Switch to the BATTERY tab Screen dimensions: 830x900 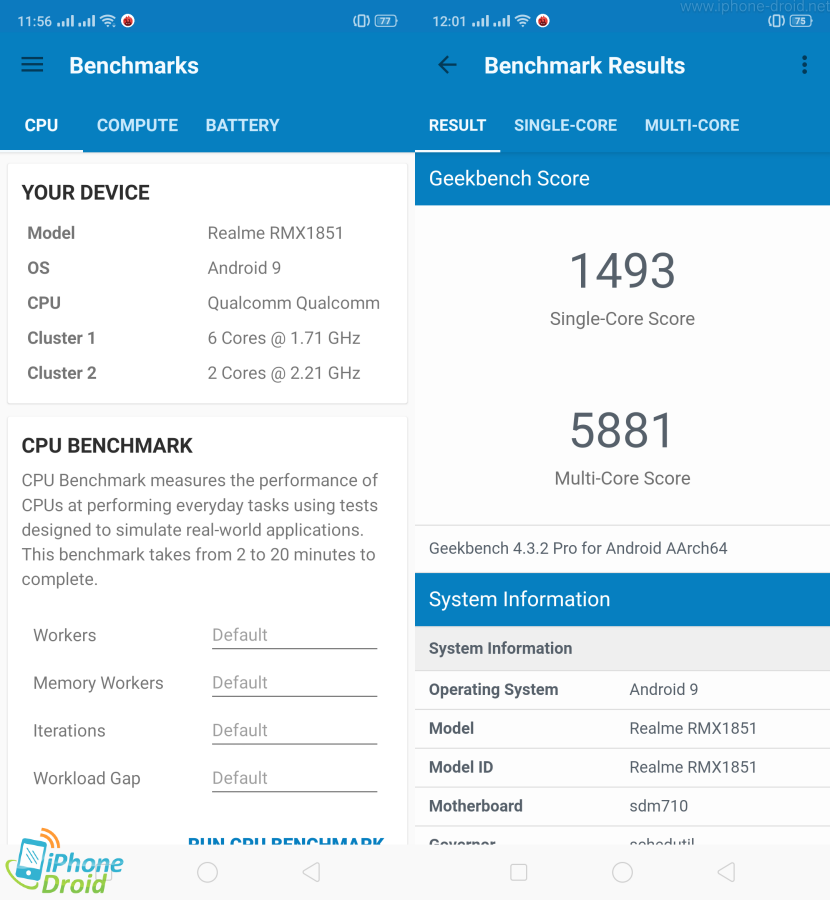(242, 125)
